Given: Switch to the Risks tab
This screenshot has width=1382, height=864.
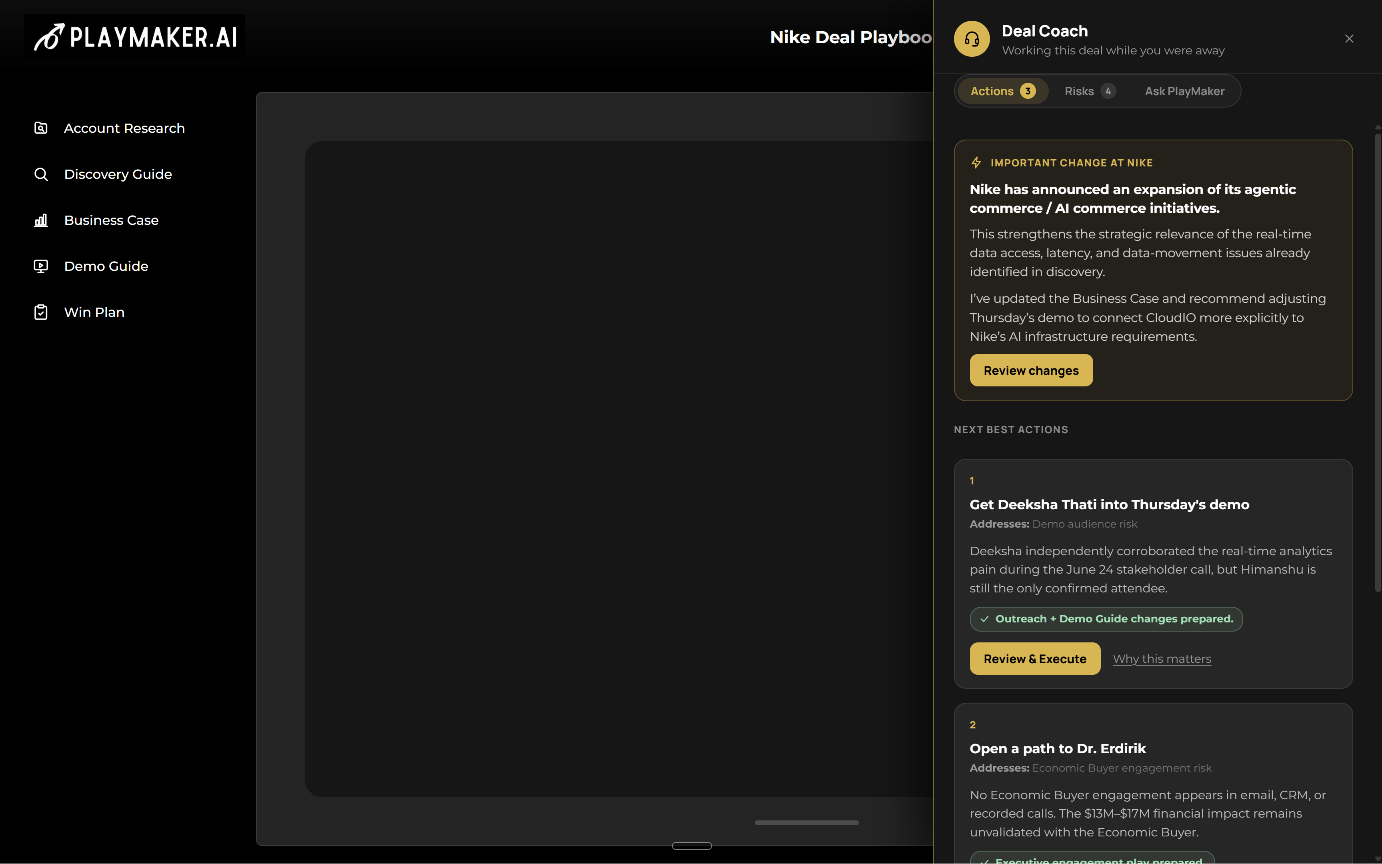Looking at the screenshot, I should pos(1089,91).
